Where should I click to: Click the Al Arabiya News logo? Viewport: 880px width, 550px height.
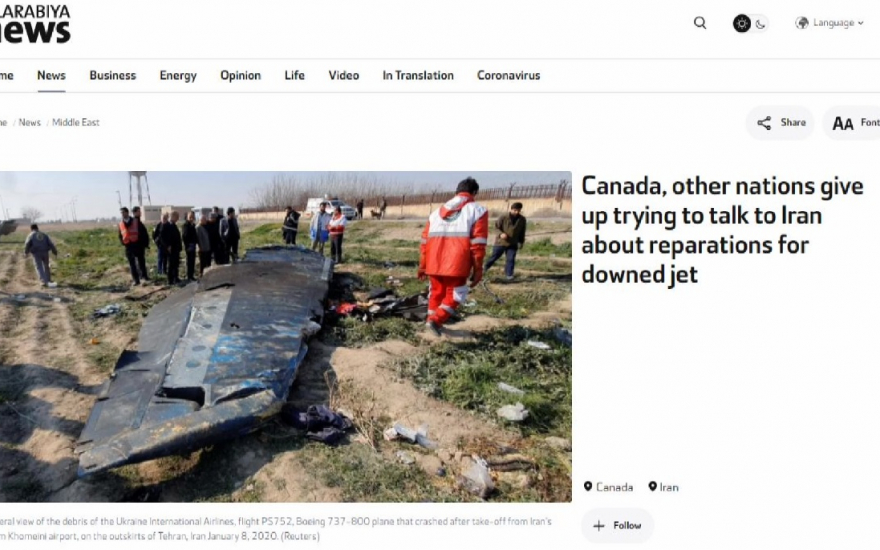35,24
